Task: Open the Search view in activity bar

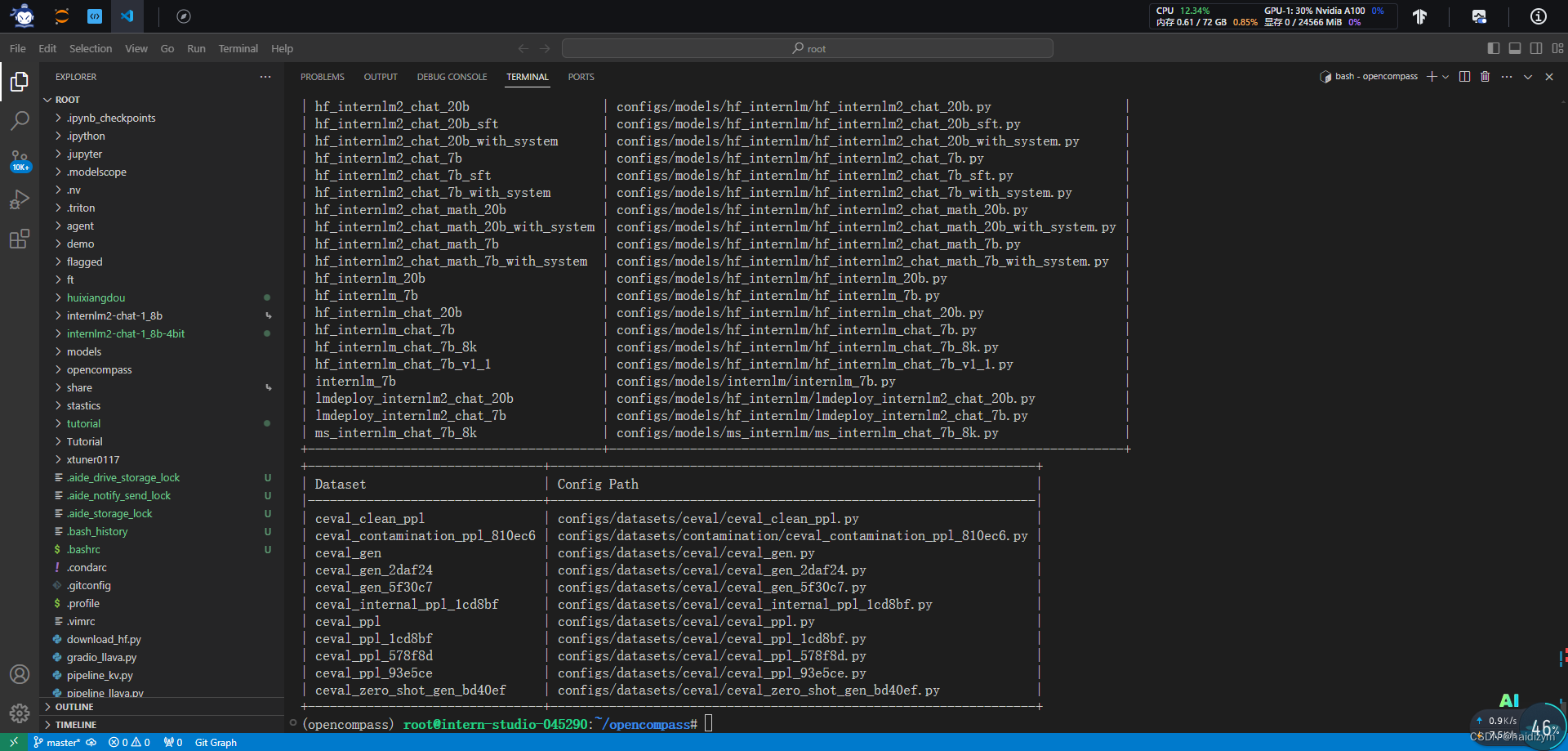Action: point(20,121)
